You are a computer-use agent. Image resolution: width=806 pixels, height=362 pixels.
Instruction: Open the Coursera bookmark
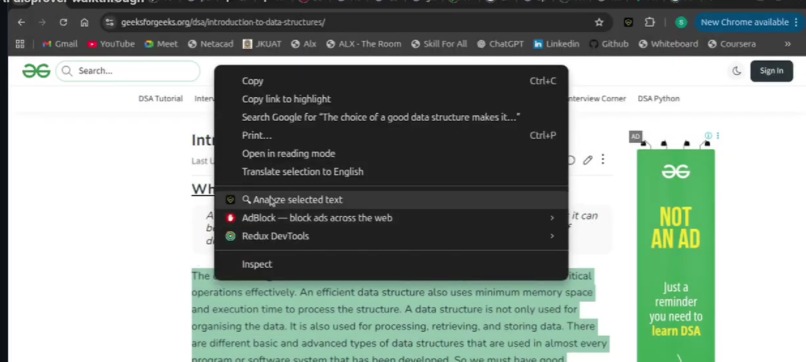pos(732,44)
